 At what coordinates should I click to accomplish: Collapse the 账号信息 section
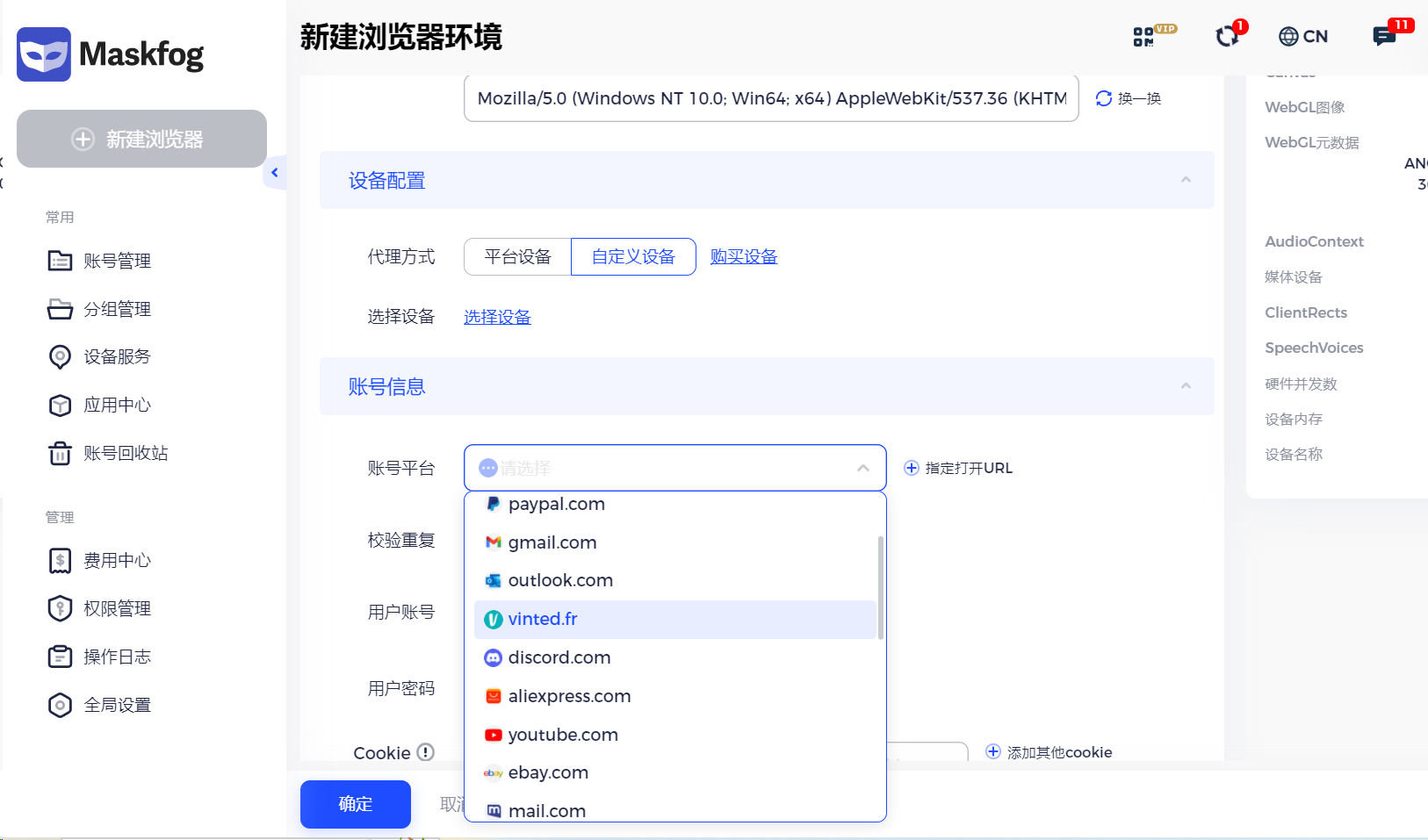[1186, 386]
